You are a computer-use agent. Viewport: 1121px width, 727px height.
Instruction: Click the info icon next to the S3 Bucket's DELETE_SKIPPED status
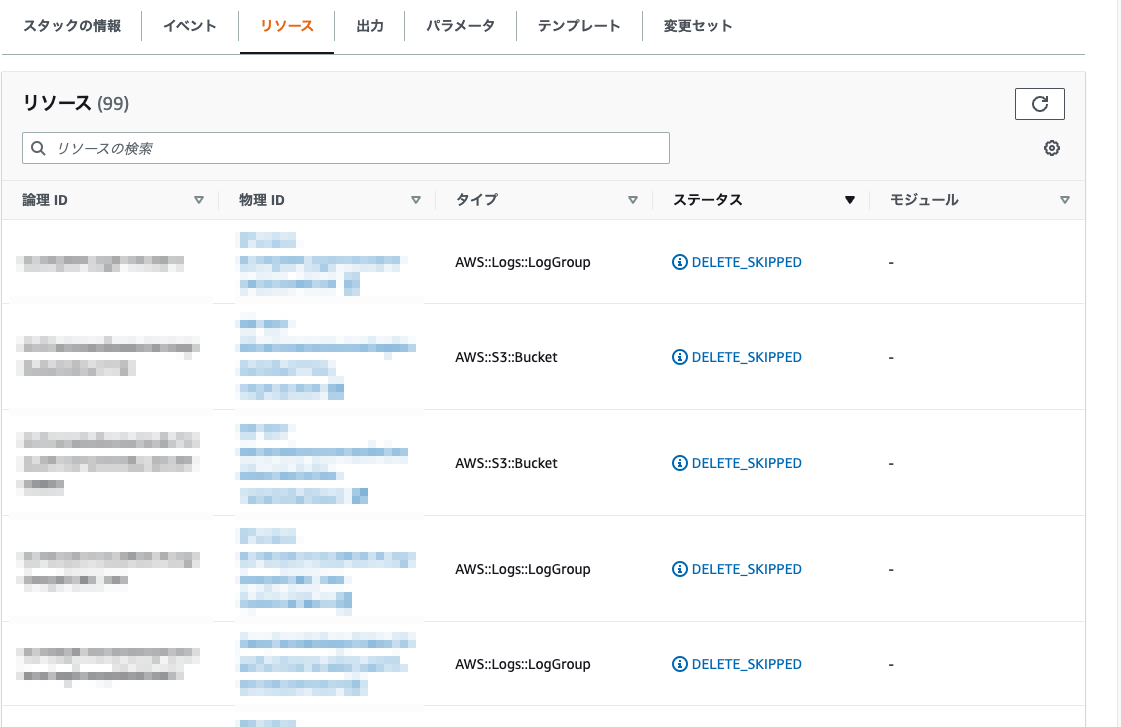coord(679,357)
